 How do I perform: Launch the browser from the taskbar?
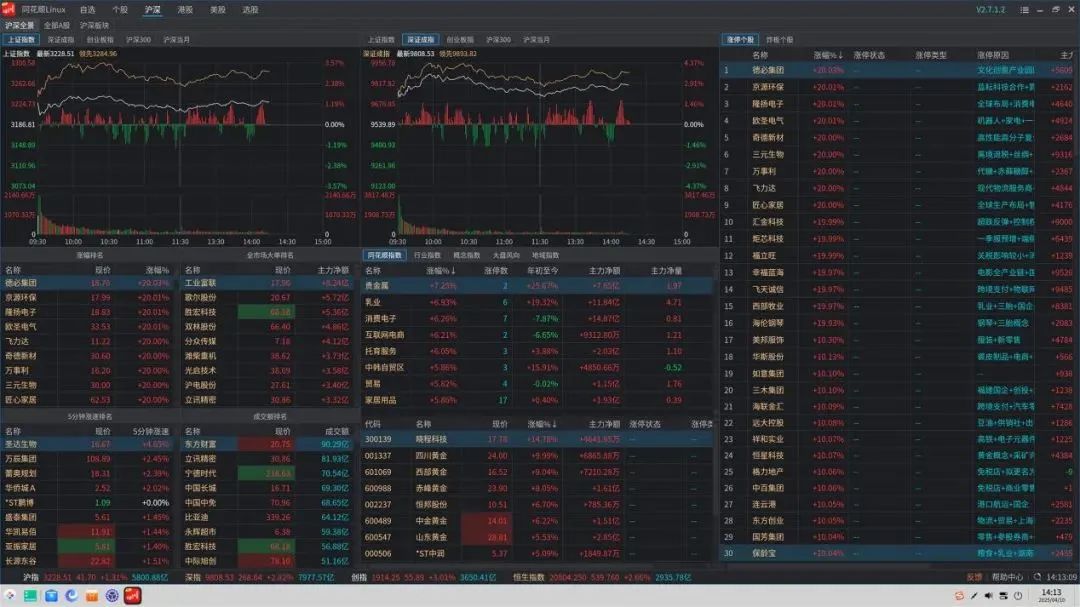click(72, 596)
